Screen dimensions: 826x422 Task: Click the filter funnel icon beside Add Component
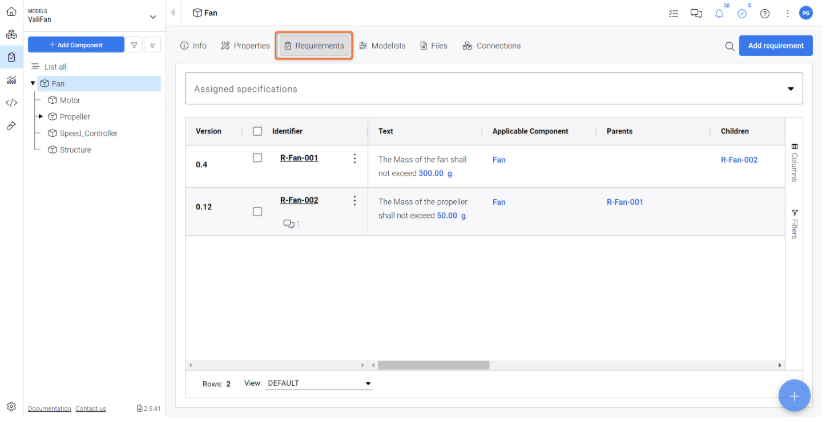pyautogui.click(x=135, y=45)
